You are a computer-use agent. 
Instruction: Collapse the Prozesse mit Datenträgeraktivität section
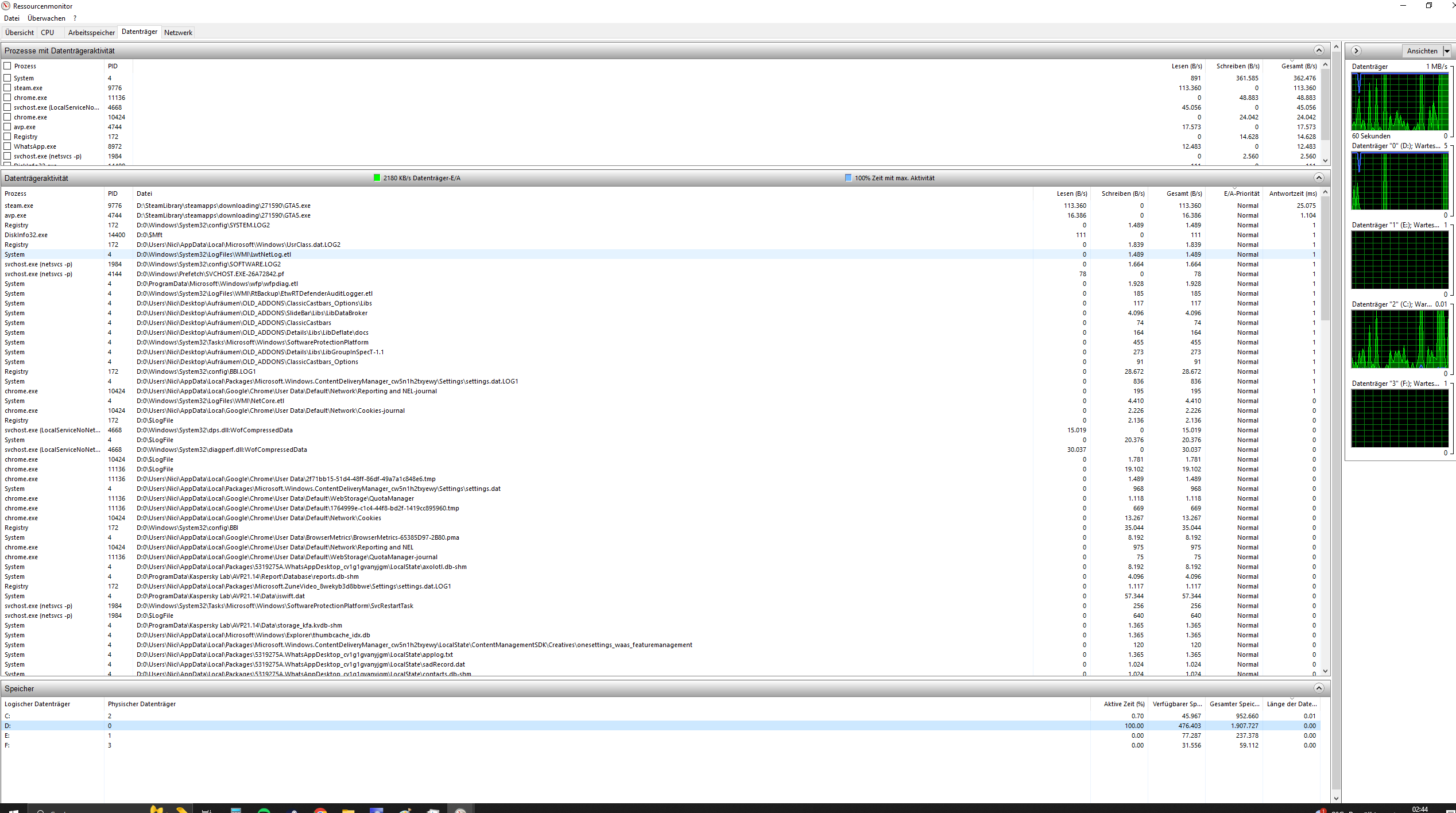[x=1319, y=51]
